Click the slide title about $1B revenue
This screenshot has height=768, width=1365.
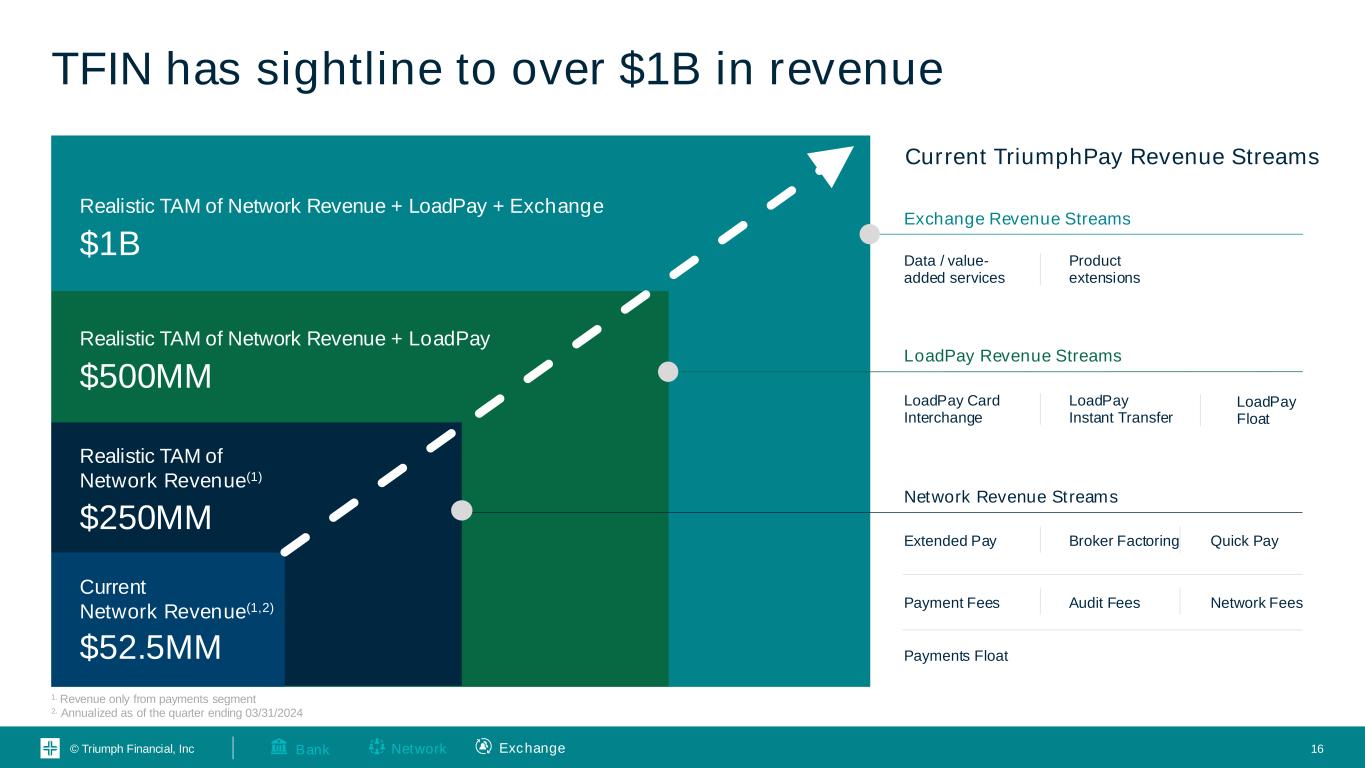coord(497,69)
